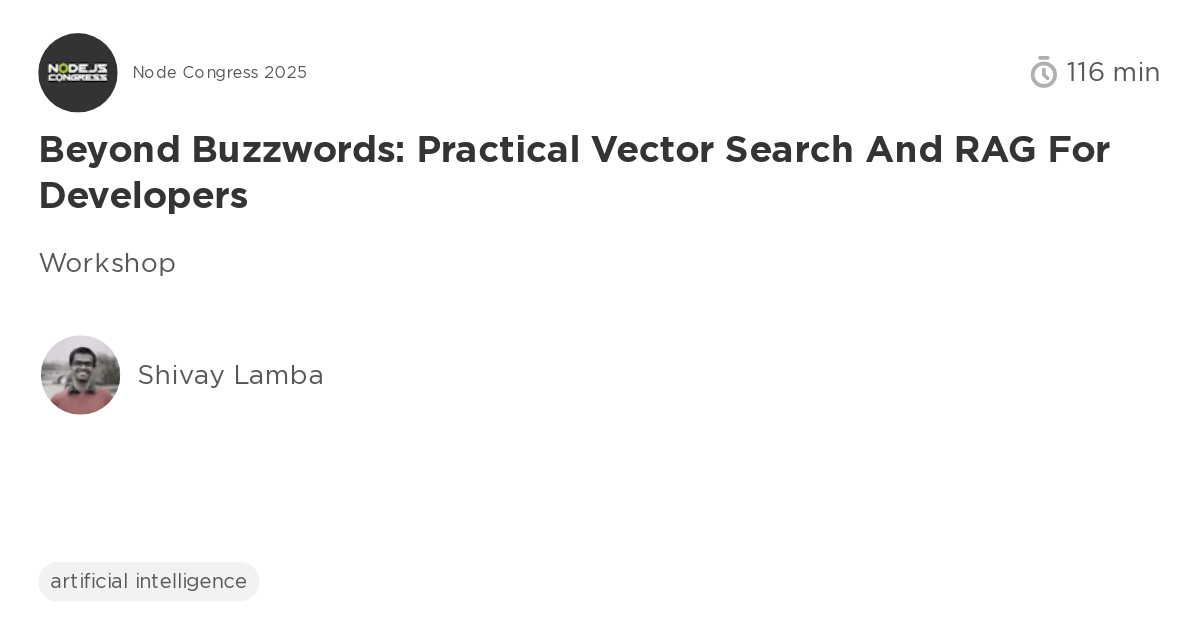This screenshot has height=628, width=1200.
Task: Click the NODEJS wordmark inside the logo
Action: (x=78, y=67)
